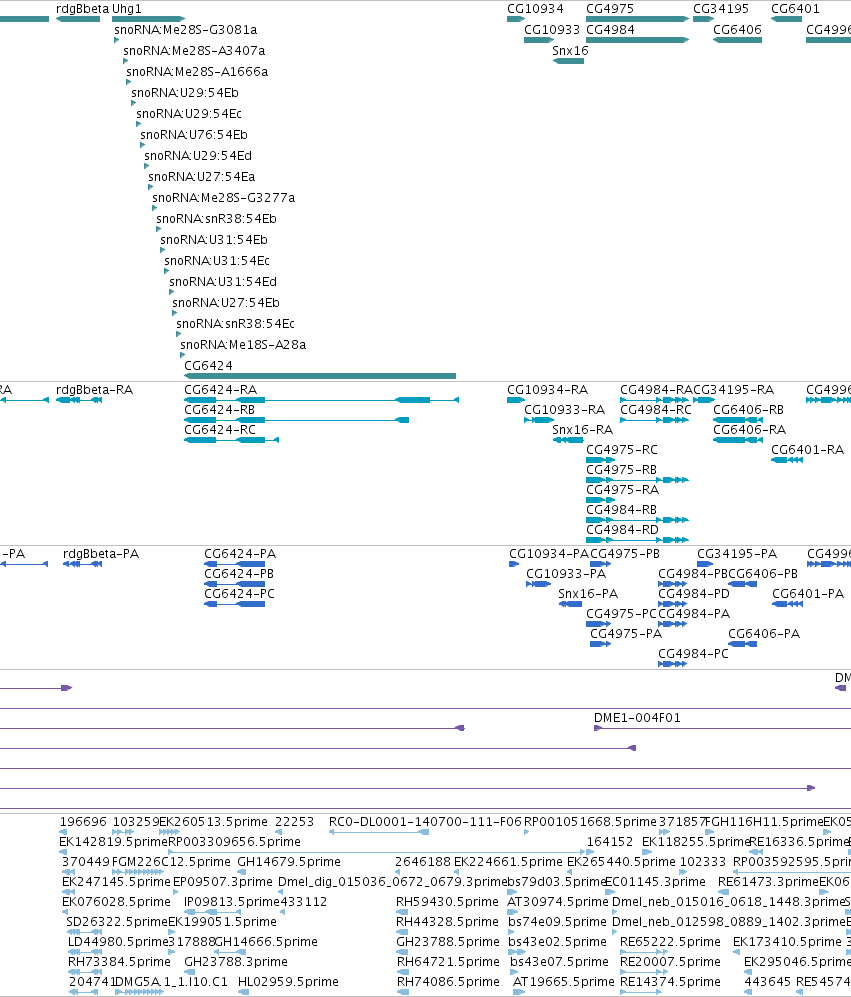Image resolution: width=851 pixels, height=997 pixels.
Task: Select protein rdgBbeta-PA
Action: tap(83, 564)
